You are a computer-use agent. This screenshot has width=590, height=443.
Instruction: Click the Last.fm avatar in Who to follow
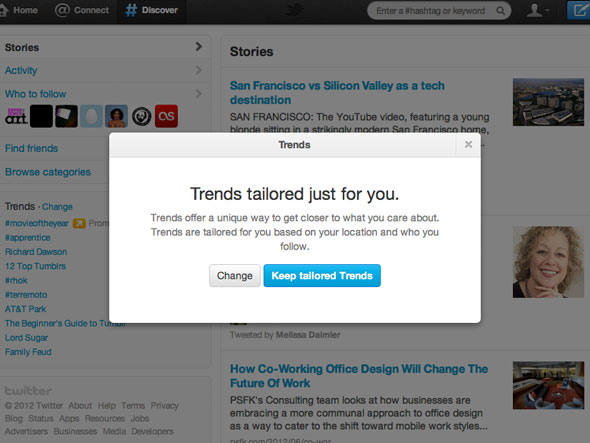tap(166, 116)
